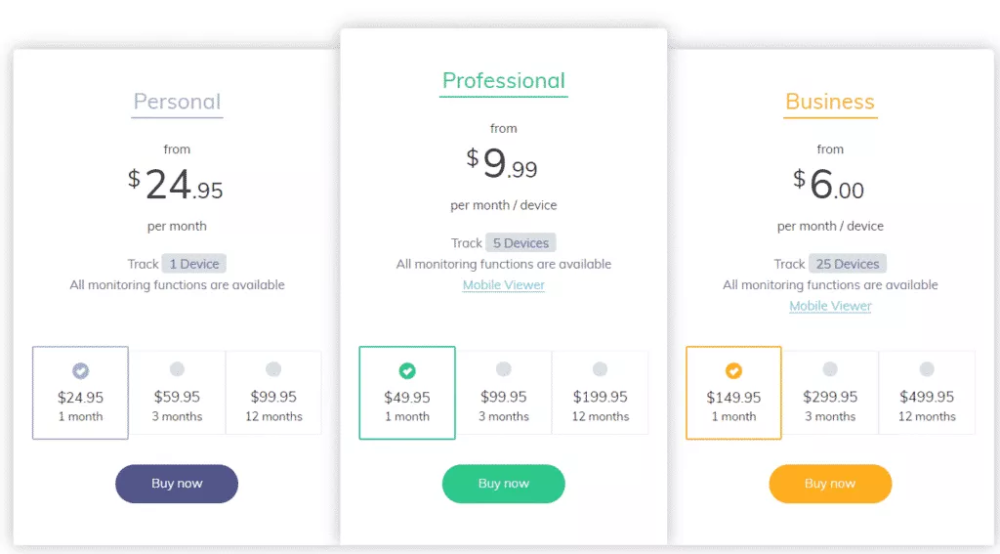Click the 25 Devices badge

click(847, 264)
